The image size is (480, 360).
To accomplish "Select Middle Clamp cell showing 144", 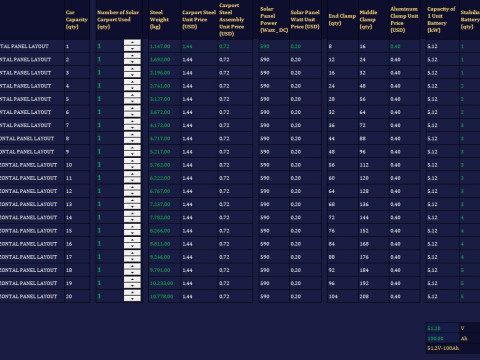I will point(373,217).
